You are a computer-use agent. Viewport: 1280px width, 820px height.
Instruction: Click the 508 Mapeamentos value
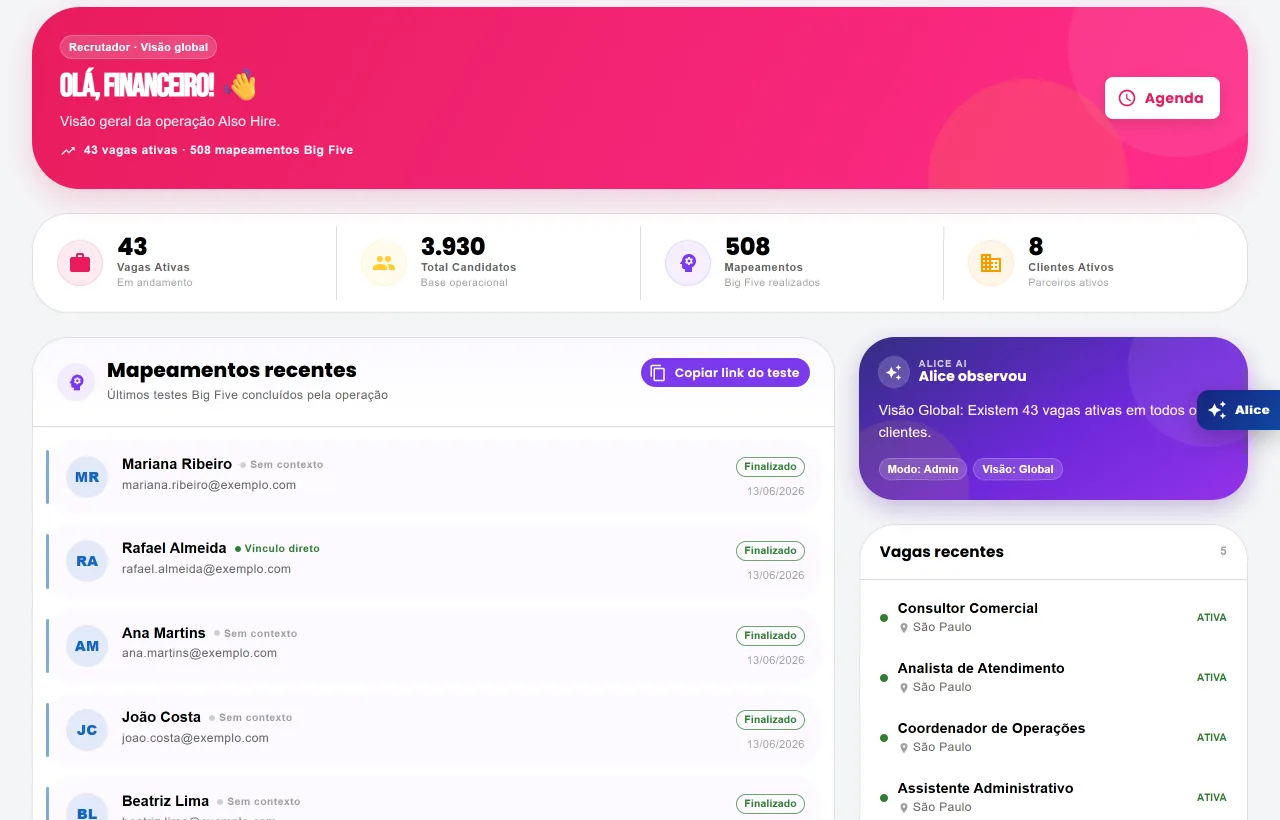(x=747, y=246)
